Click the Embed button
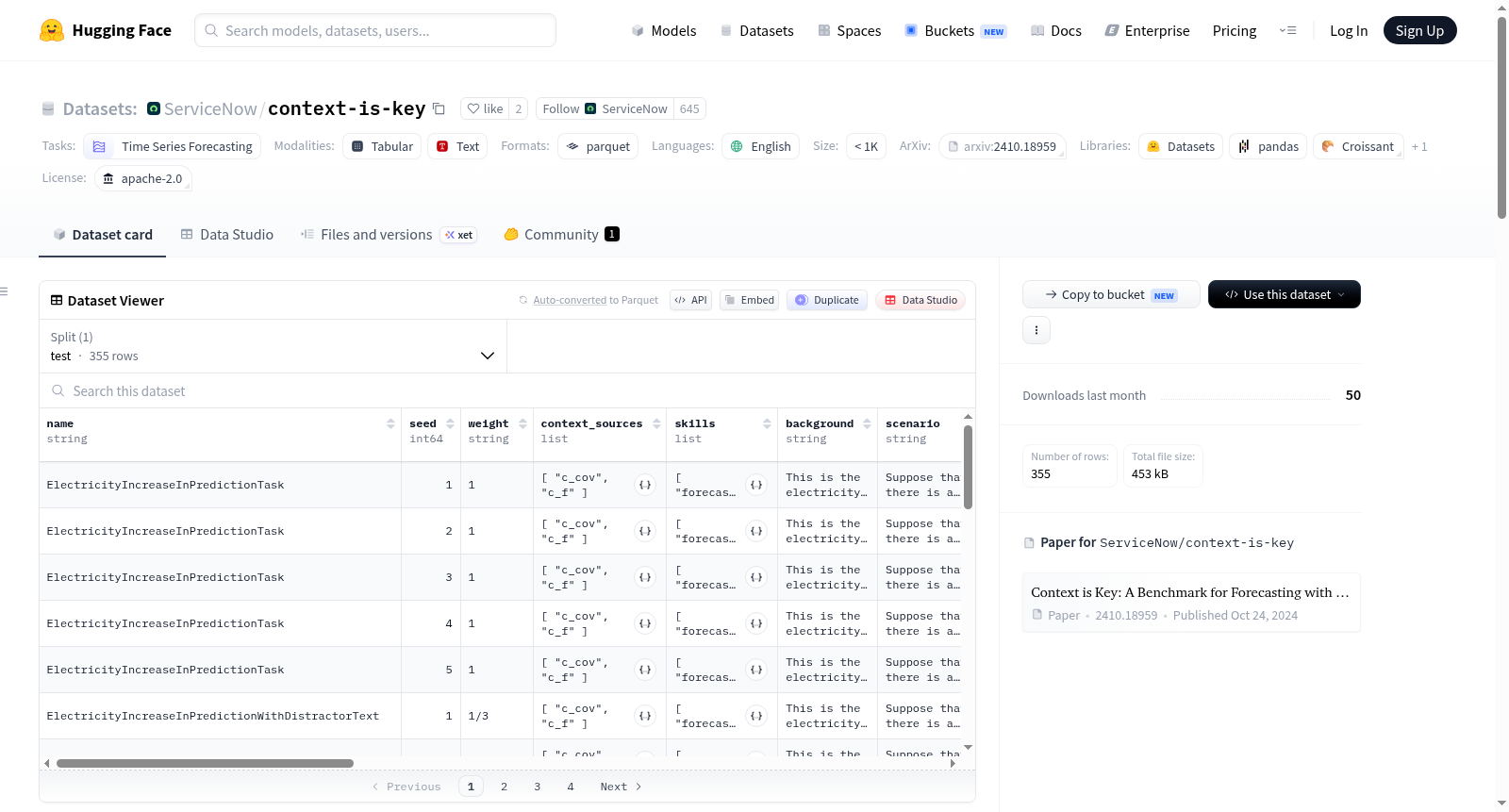1509x812 pixels. [749, 300]
